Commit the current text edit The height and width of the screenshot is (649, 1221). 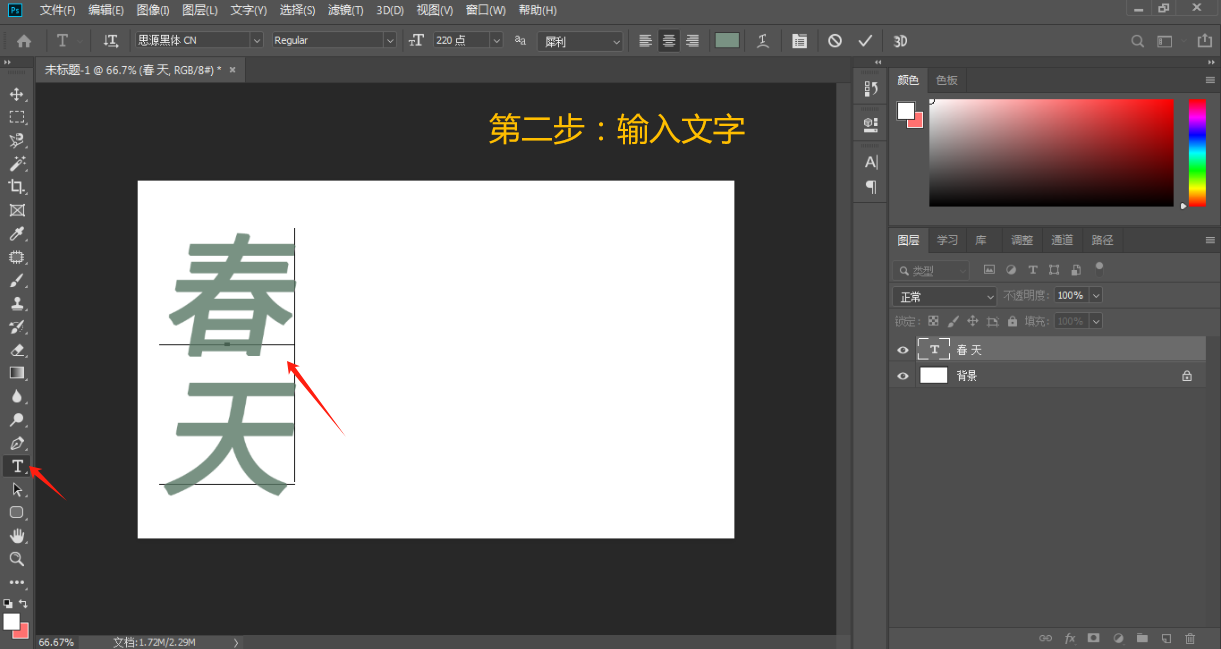[865, 41]
